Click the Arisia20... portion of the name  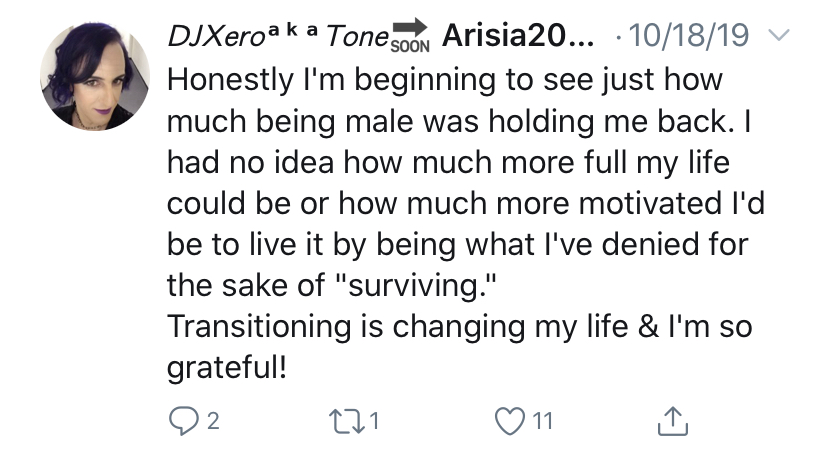tap(518, 36)
